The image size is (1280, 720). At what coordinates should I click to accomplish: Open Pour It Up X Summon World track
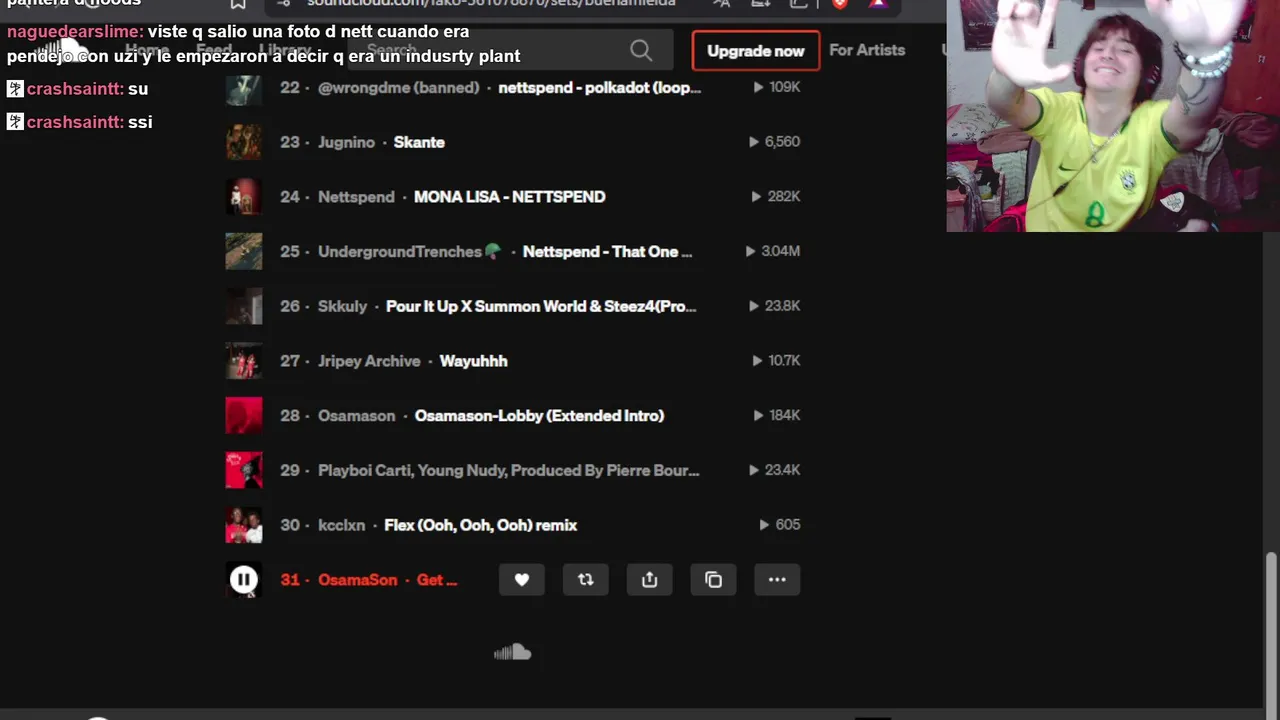click(541, 306)
